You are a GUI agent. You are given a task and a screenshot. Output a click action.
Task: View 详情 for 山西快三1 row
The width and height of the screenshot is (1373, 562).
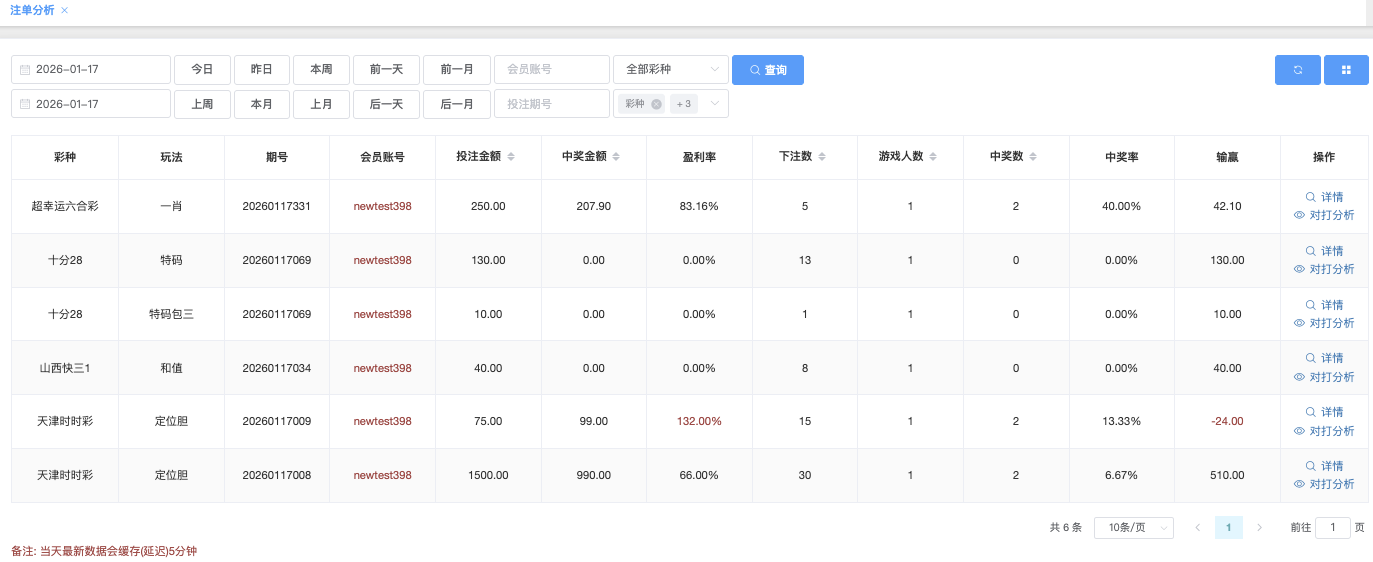coord(1324,358)
